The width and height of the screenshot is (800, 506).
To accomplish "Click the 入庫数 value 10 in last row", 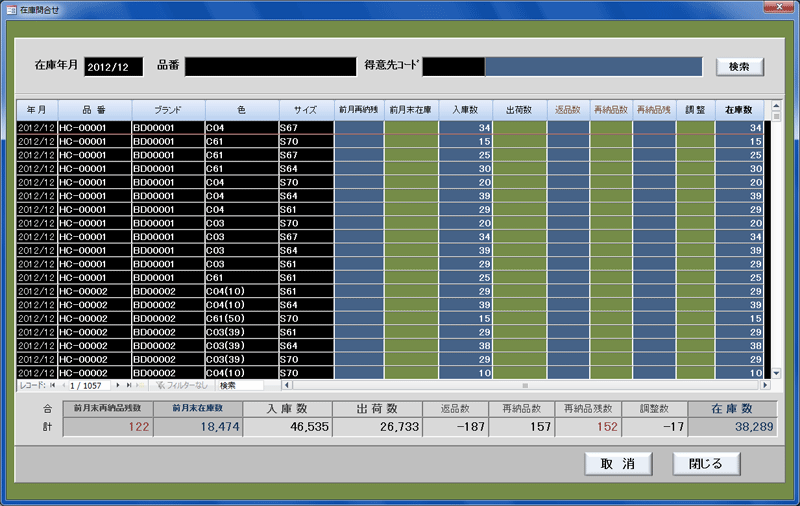I will [465, 373].
